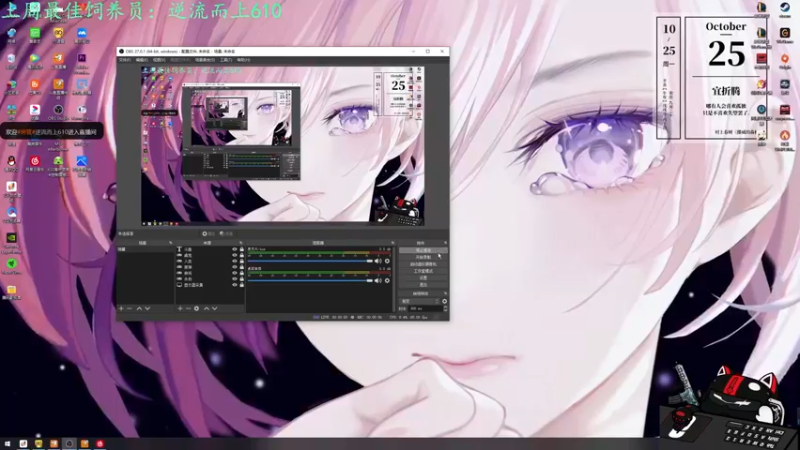This screenshot has width=800, height=450.
Task: Remove scene with the scenes minus icon
Action: point(130,309)
